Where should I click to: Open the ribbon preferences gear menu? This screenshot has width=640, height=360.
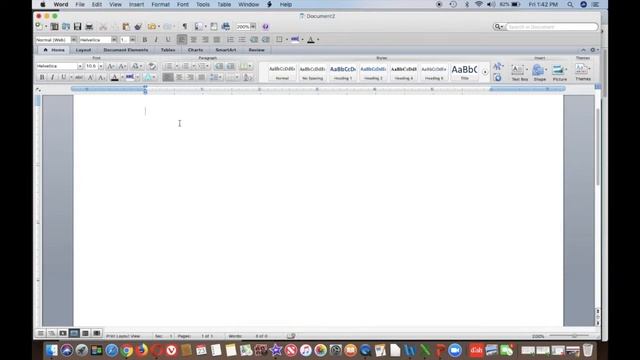click(x=594, y=50)
